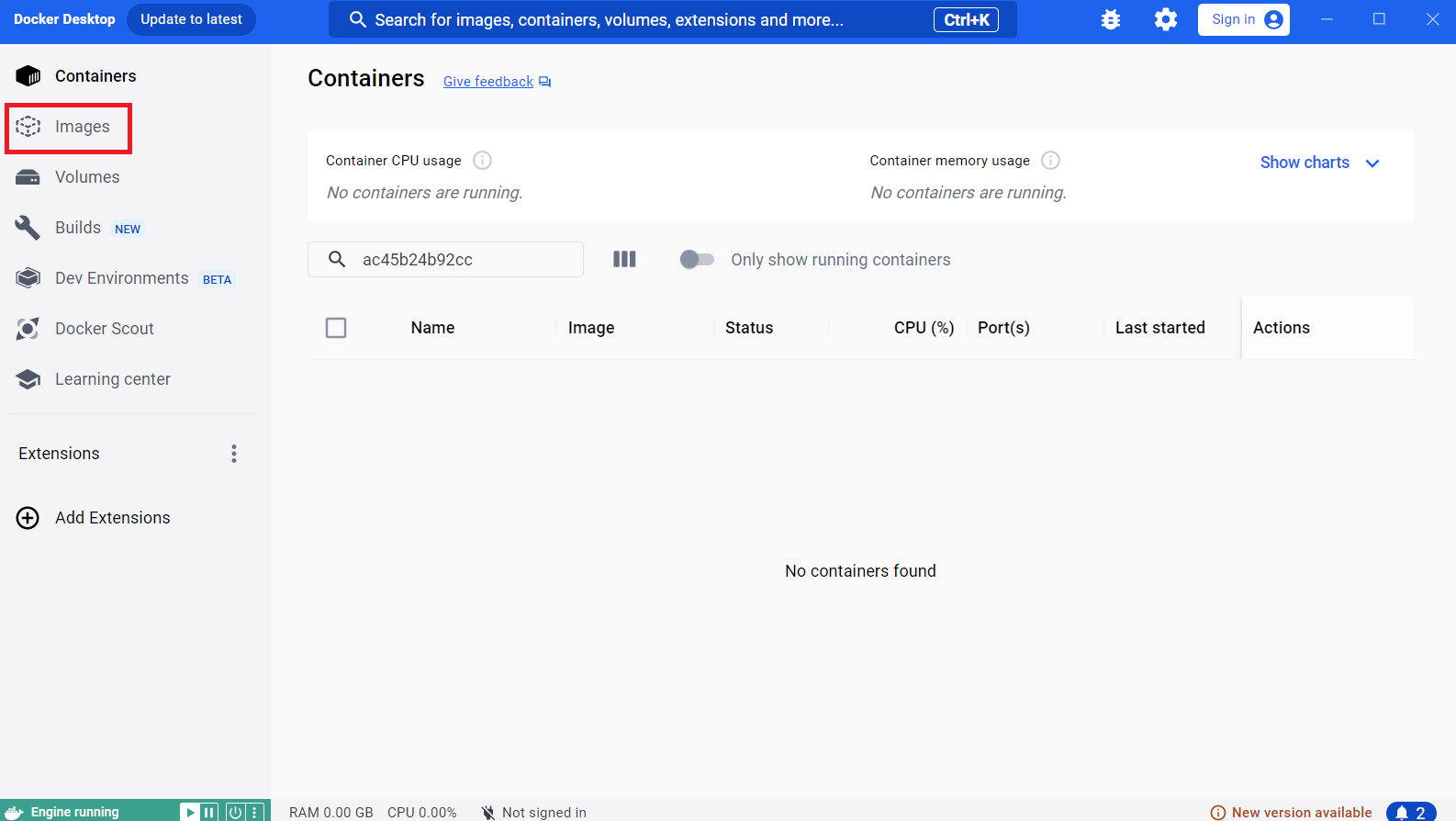Expand Show charts

point(1319,163)
